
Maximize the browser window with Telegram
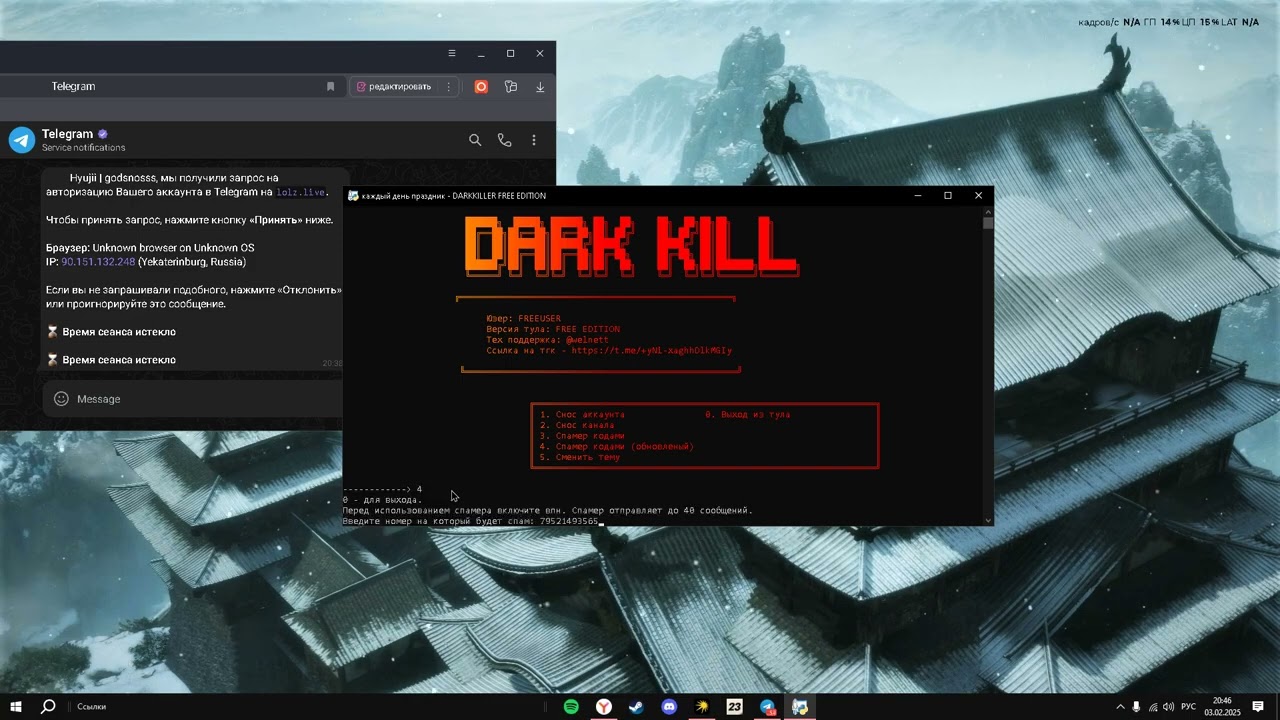point(510,54)
